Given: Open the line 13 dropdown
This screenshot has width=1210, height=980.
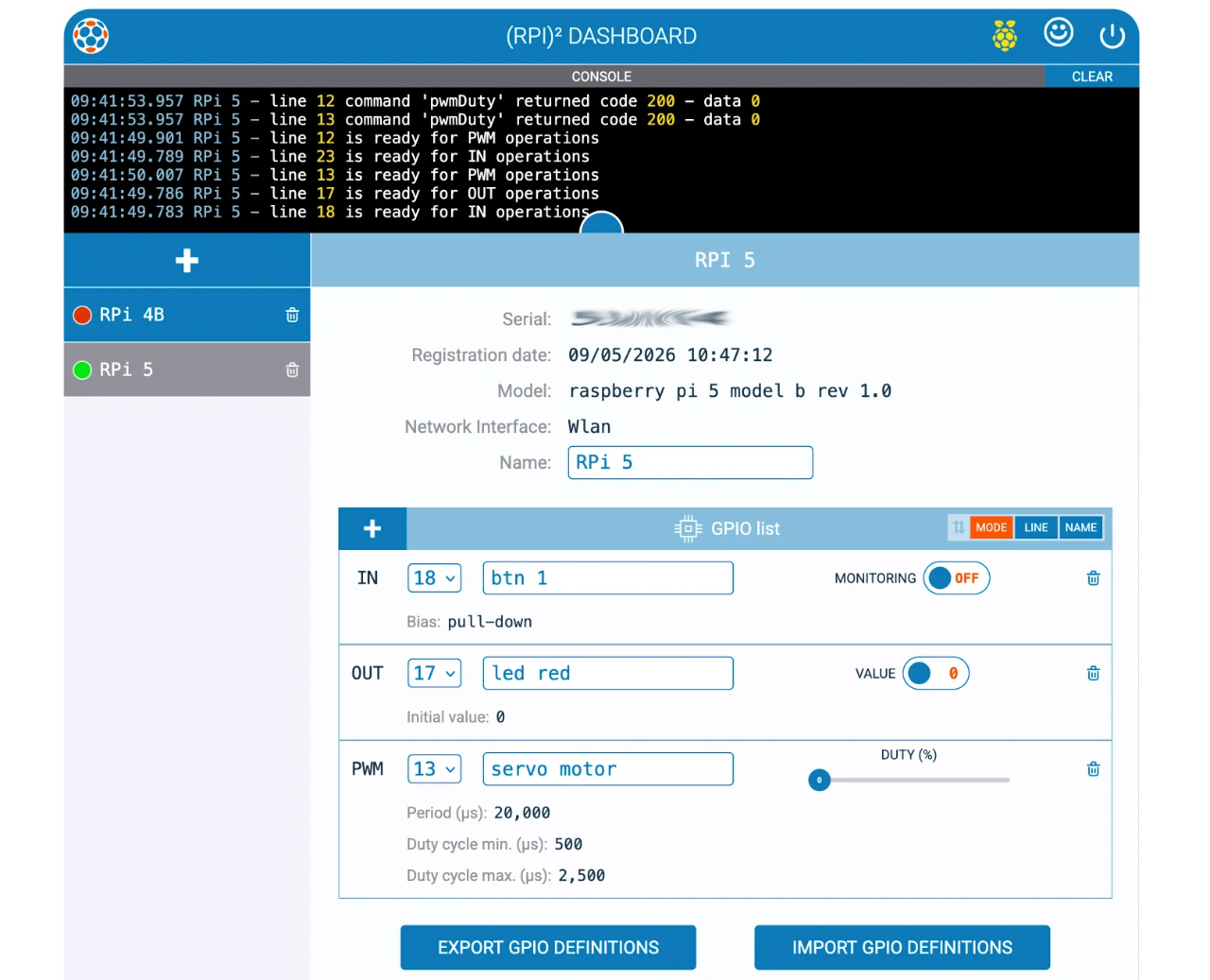Looking at the screenshot, I should (435, 768).
